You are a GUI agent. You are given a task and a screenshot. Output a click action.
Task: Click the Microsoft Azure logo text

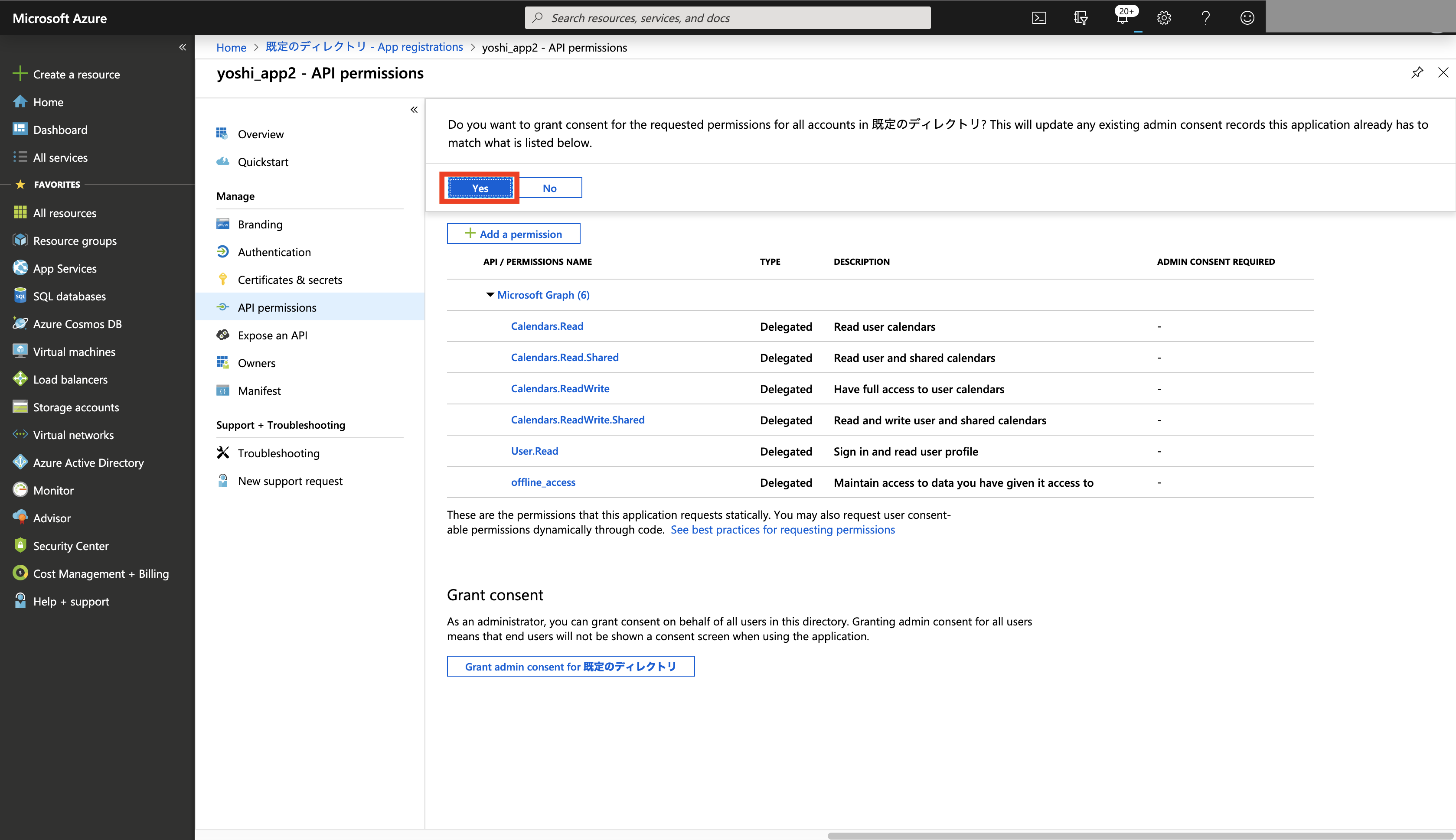pos(59,18)
